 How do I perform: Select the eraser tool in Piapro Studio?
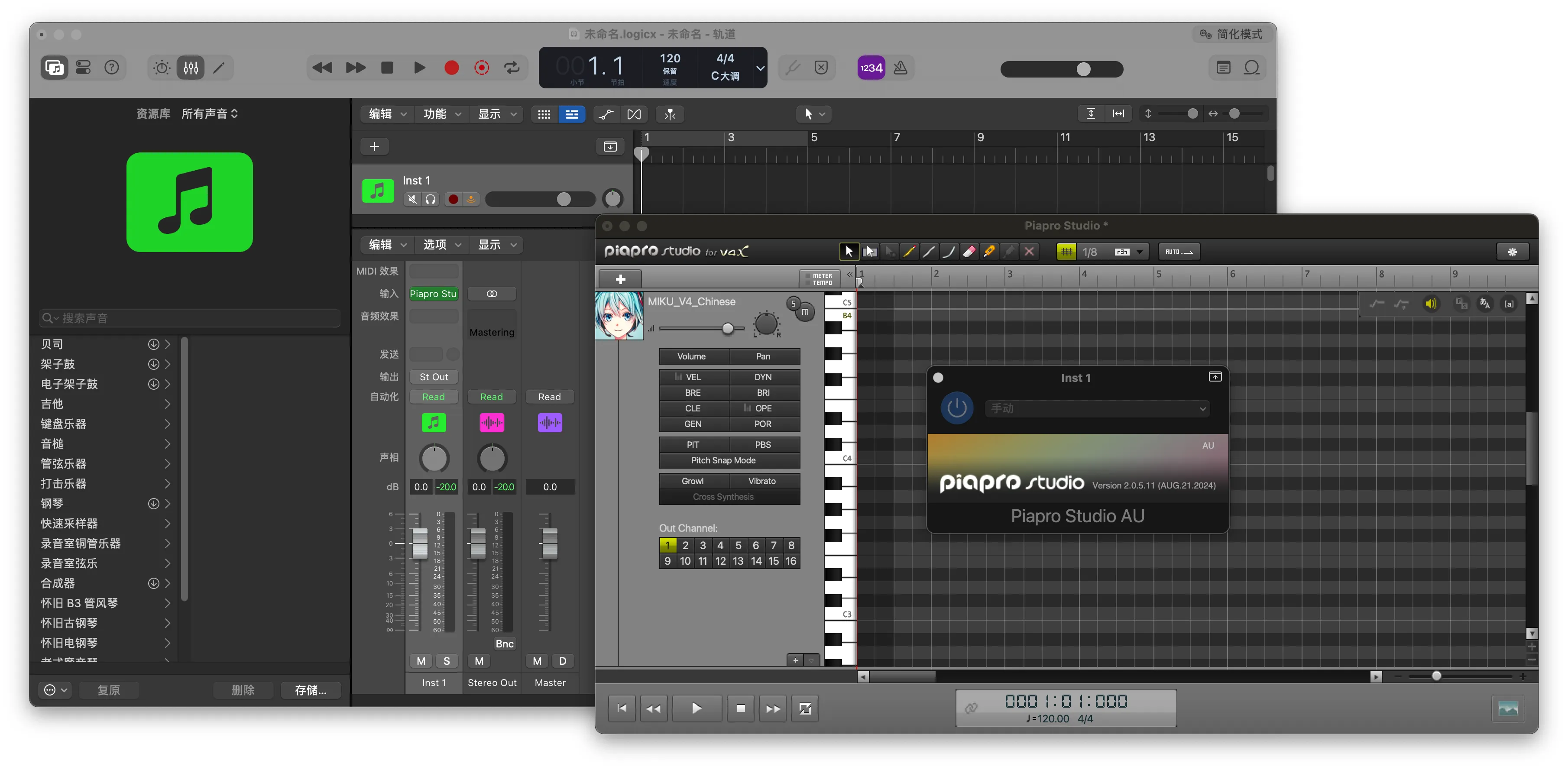(x=969, y=251)
